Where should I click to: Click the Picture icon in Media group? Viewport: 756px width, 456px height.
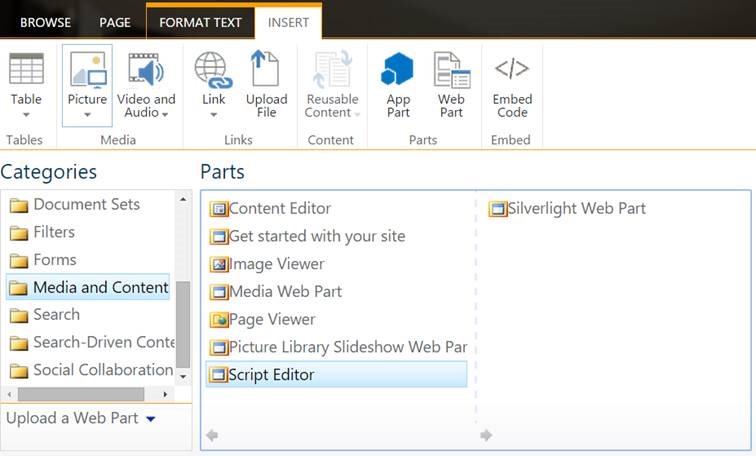click(88, 70)
